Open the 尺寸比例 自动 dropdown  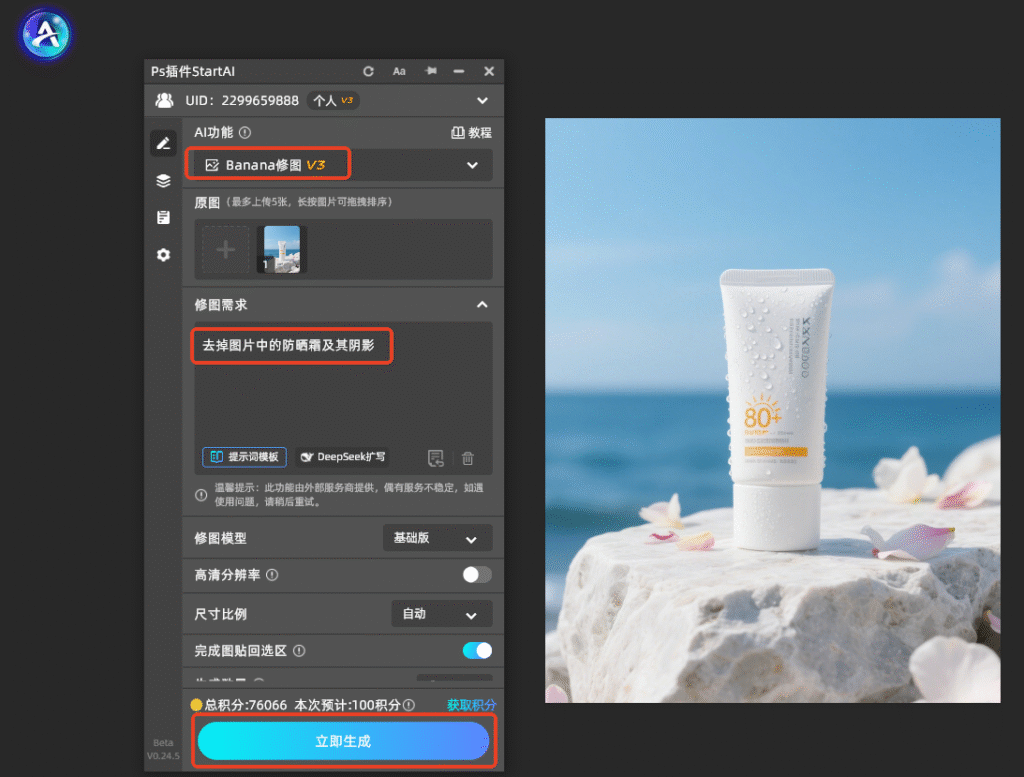(441, 614)
